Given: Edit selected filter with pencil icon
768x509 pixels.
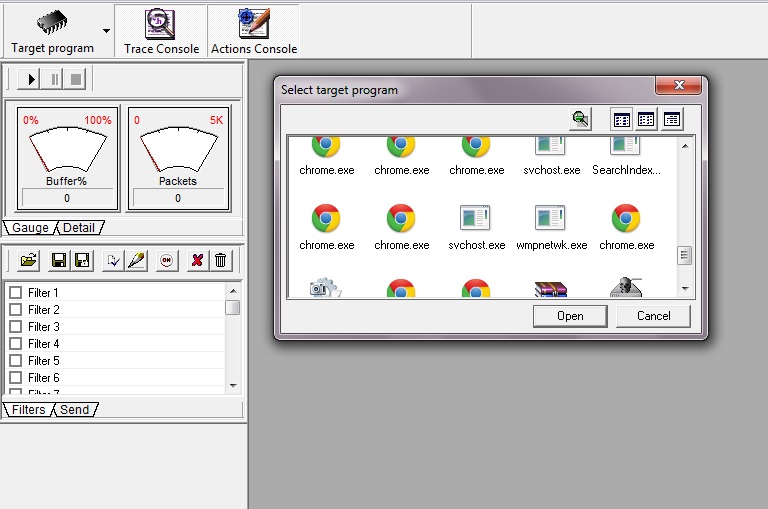Looking at the screenshot, I should click(x=136, y=261).
